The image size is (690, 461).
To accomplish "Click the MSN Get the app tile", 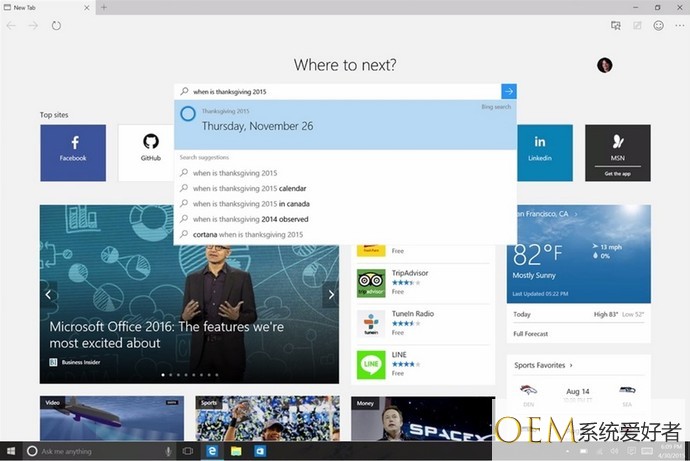I will coord(617,152).
